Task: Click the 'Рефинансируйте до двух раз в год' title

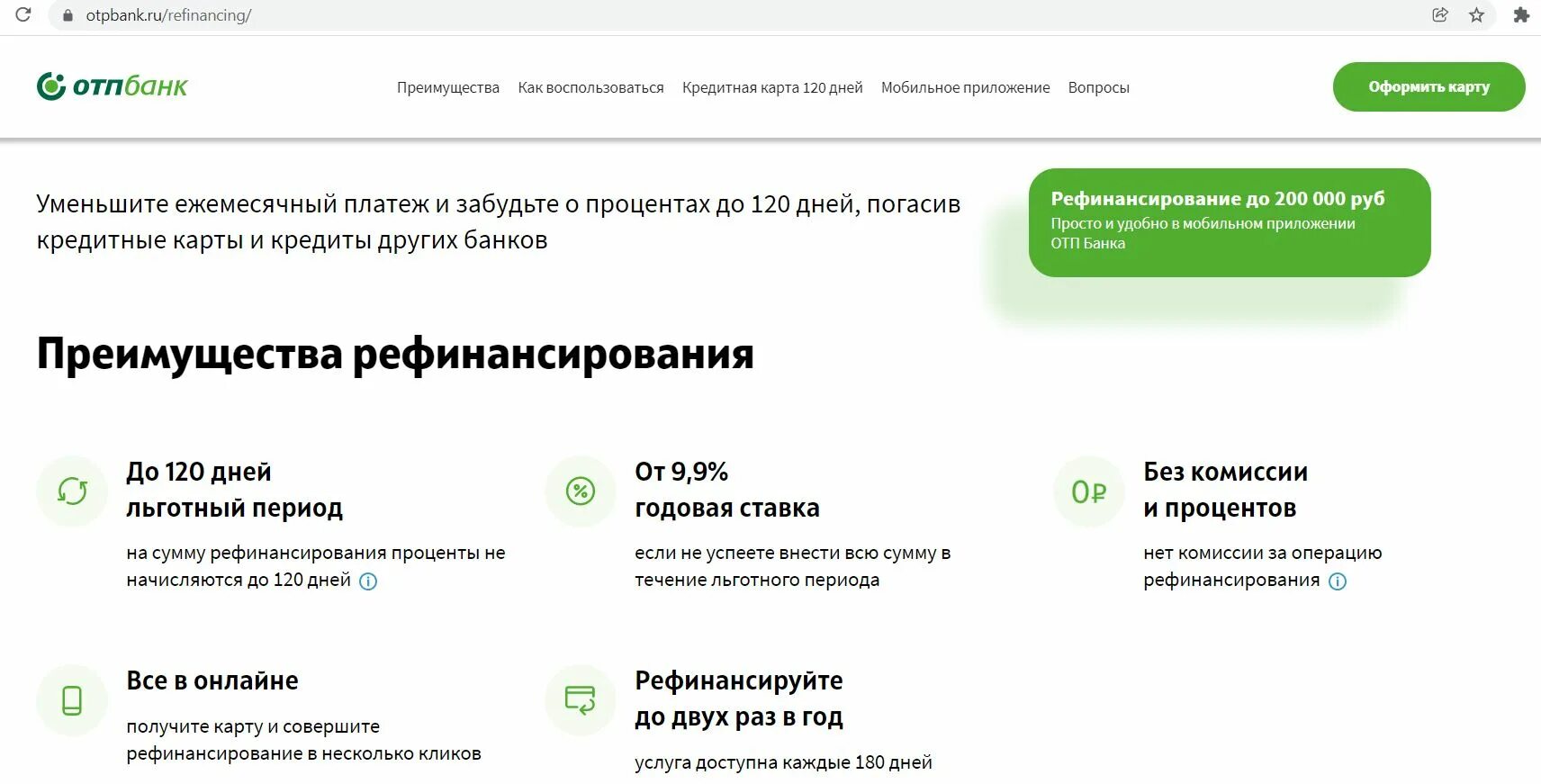Action: pos(739,698)
